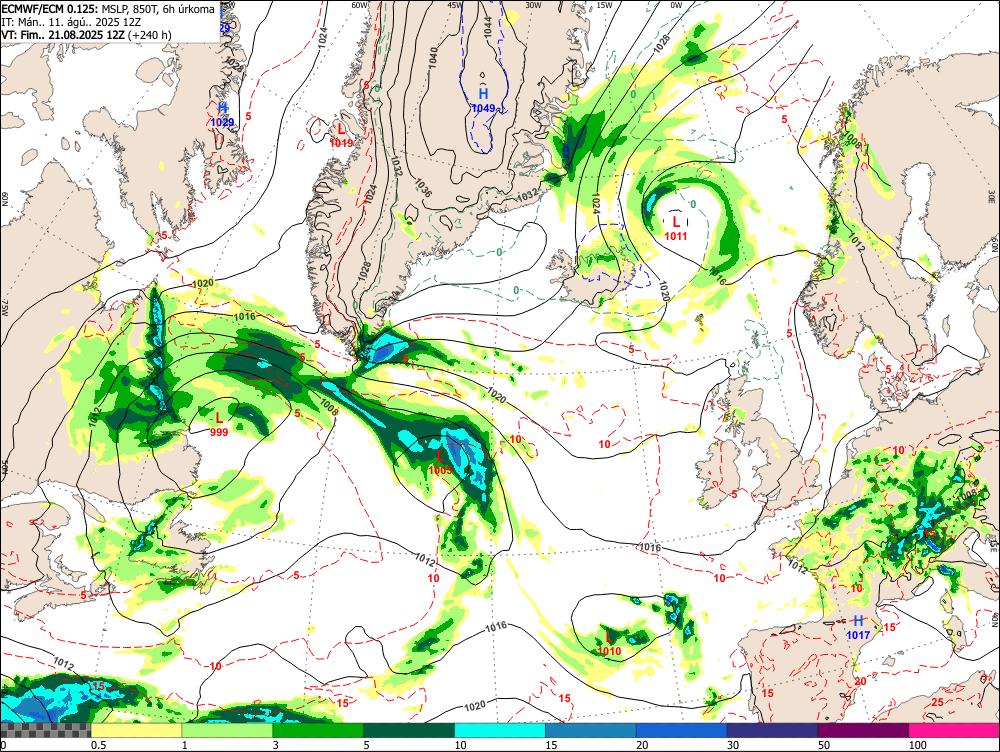
Task: Click the '0.5' legend scale value
Action: [98, 745]
